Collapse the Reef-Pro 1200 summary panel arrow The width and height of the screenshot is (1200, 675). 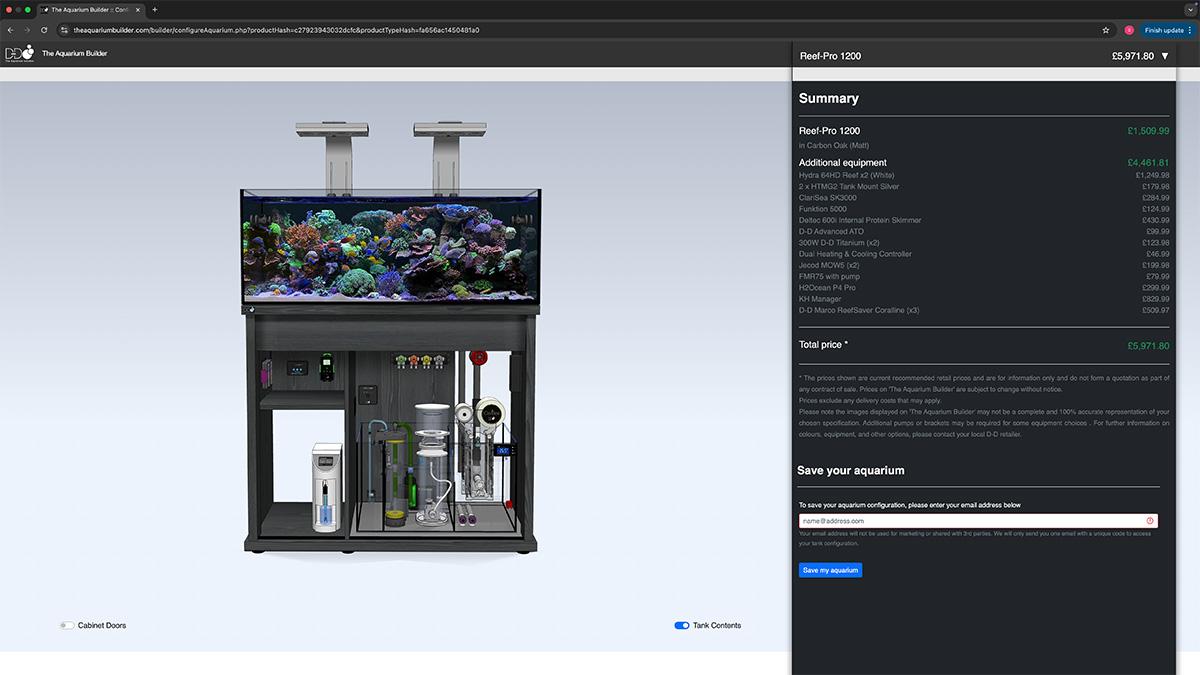click(x=1165, y=56)
